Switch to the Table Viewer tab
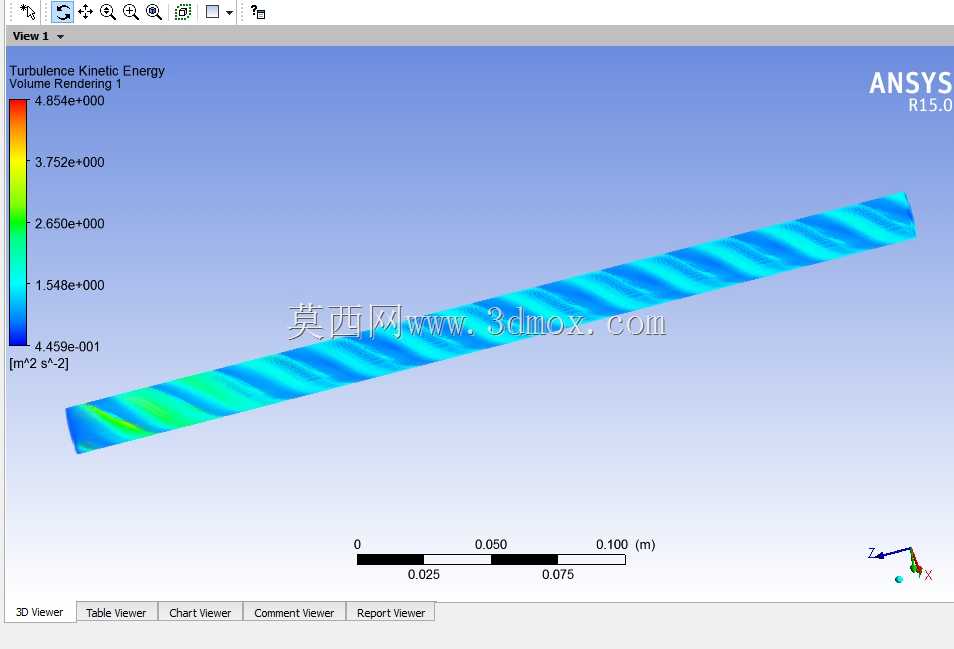Screen dimensions: 954x649 (x=116, y=613)
